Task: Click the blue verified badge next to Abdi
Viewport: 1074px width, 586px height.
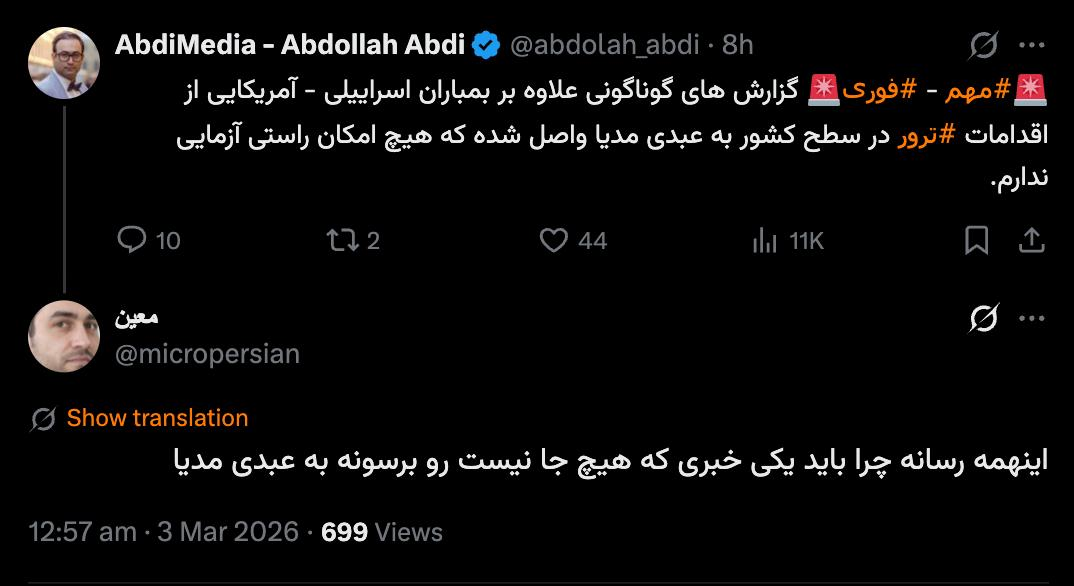Action: (487, 45)
